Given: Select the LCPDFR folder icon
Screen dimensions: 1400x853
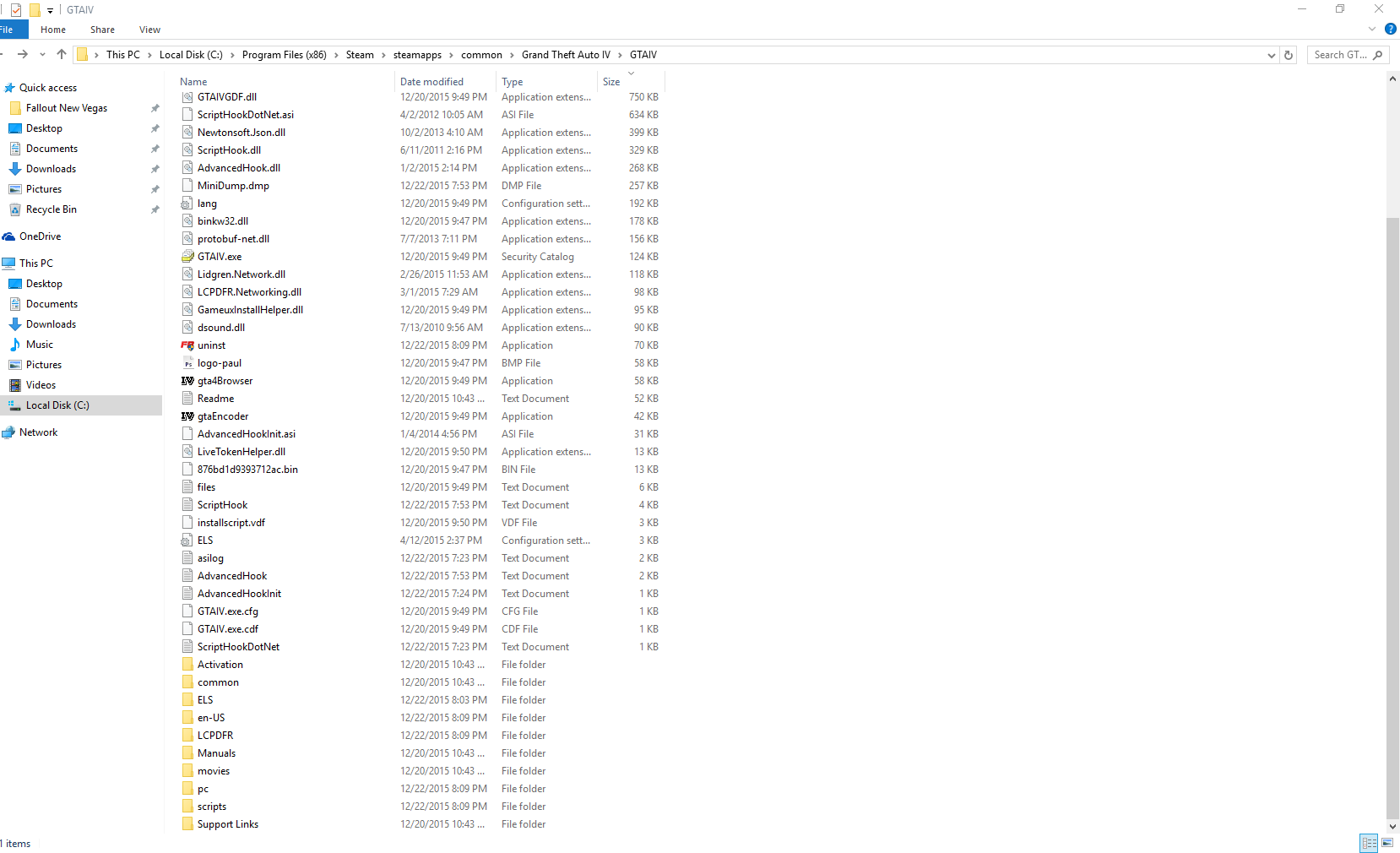Looking at the screenshot, I should point(187,736).
